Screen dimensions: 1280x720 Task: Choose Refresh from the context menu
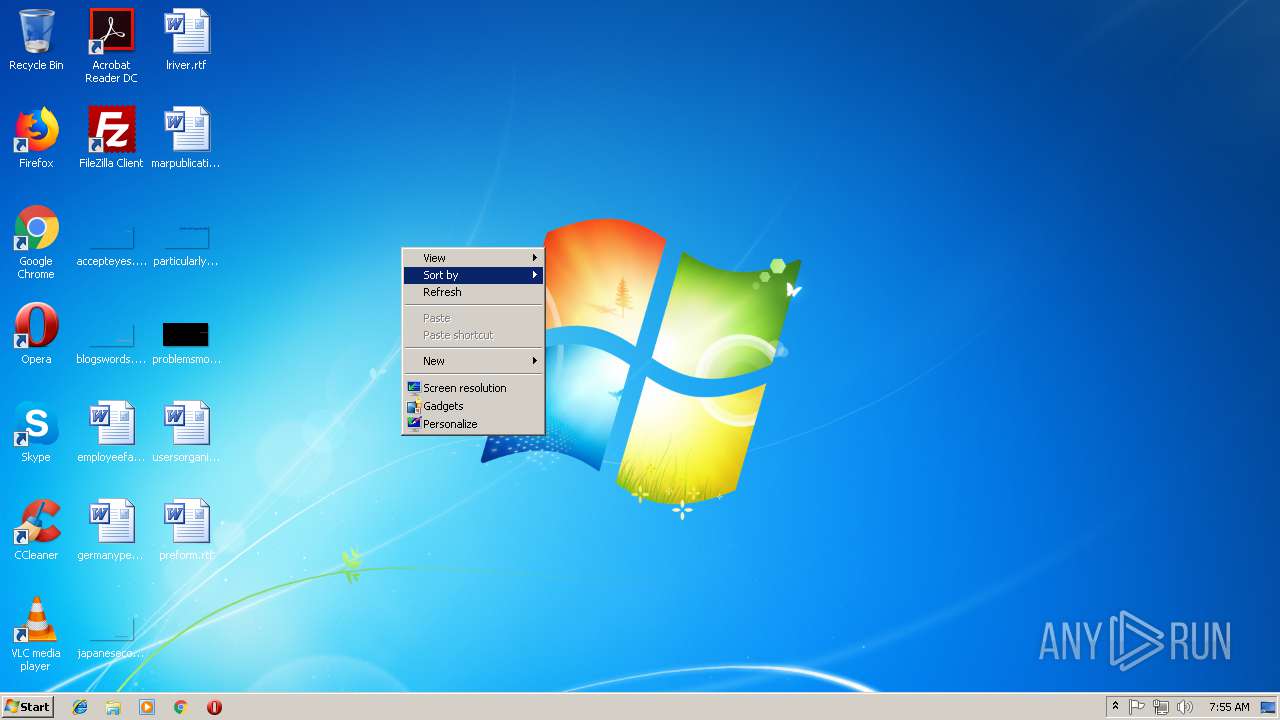pyautogui.click(x=473, y=292)
